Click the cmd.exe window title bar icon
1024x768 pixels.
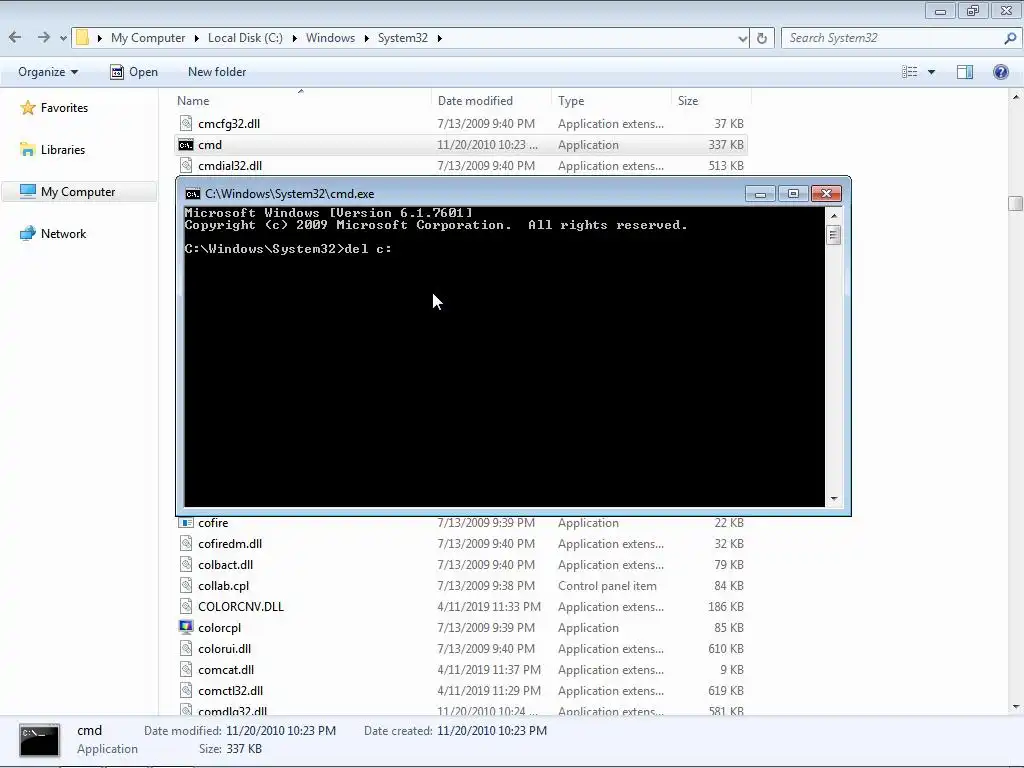point(193,194)
